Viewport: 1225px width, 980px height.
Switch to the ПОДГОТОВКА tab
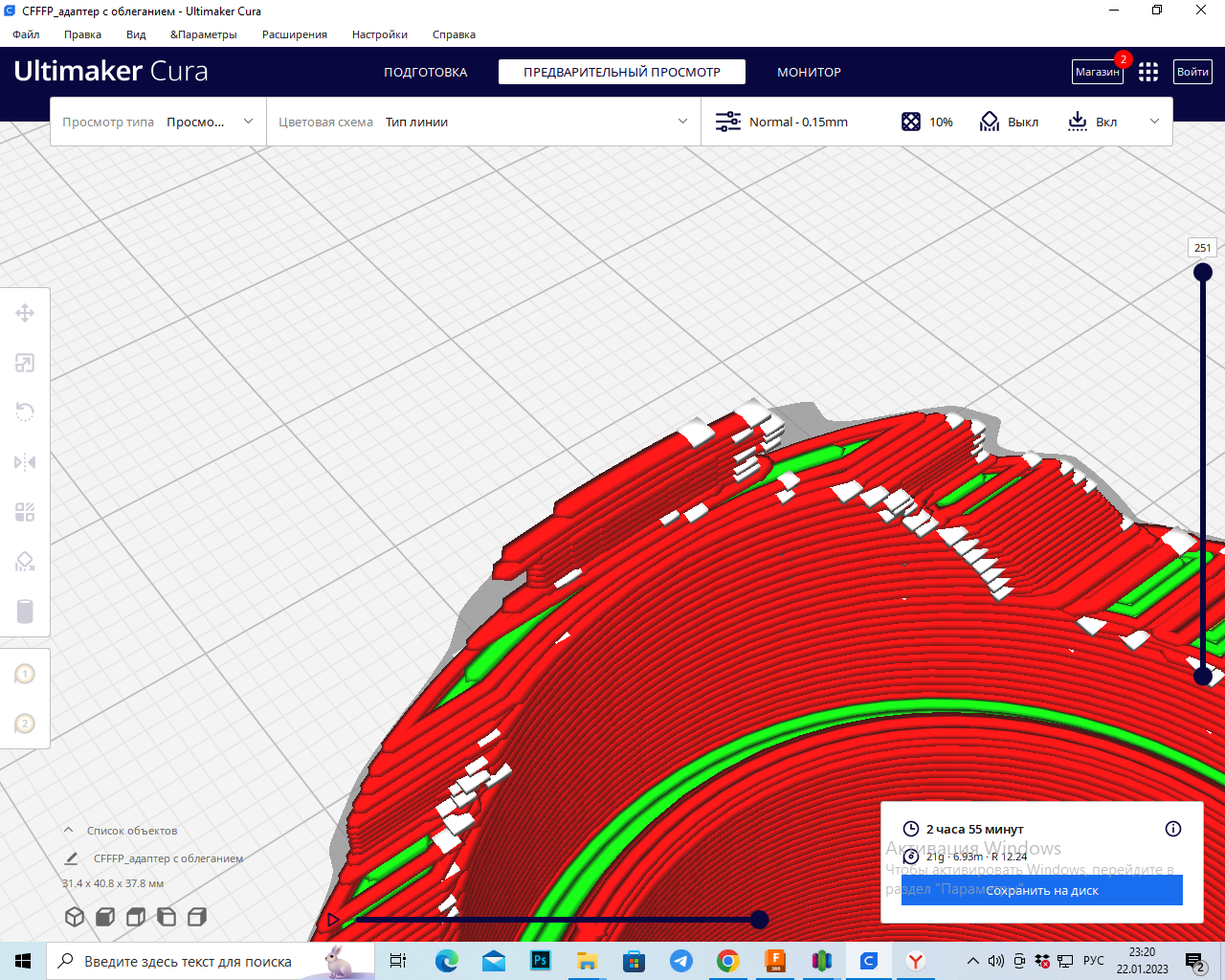pyautogui.click(x=425, y=72)
